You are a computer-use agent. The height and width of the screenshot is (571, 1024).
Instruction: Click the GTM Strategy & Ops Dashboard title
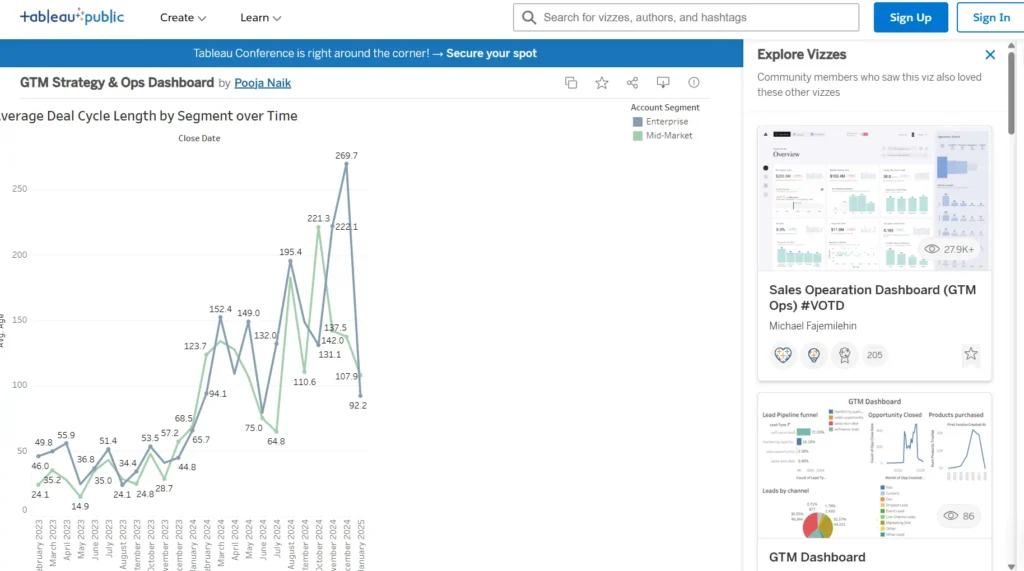[117, 82]
